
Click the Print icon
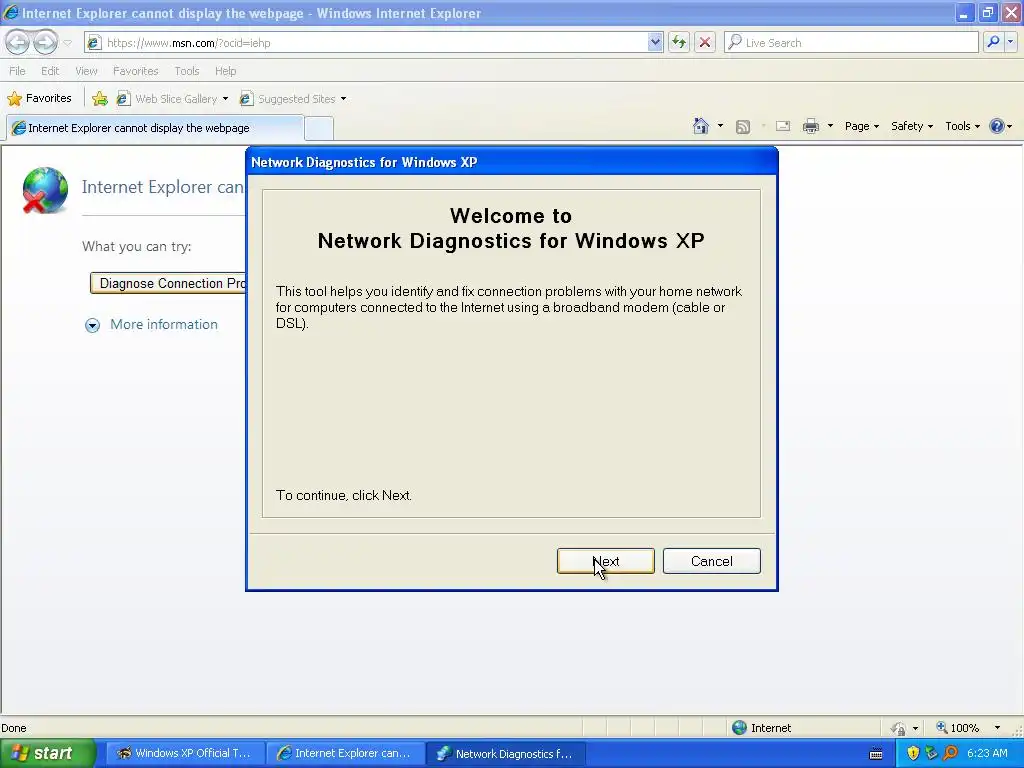[x=810, y=126]
